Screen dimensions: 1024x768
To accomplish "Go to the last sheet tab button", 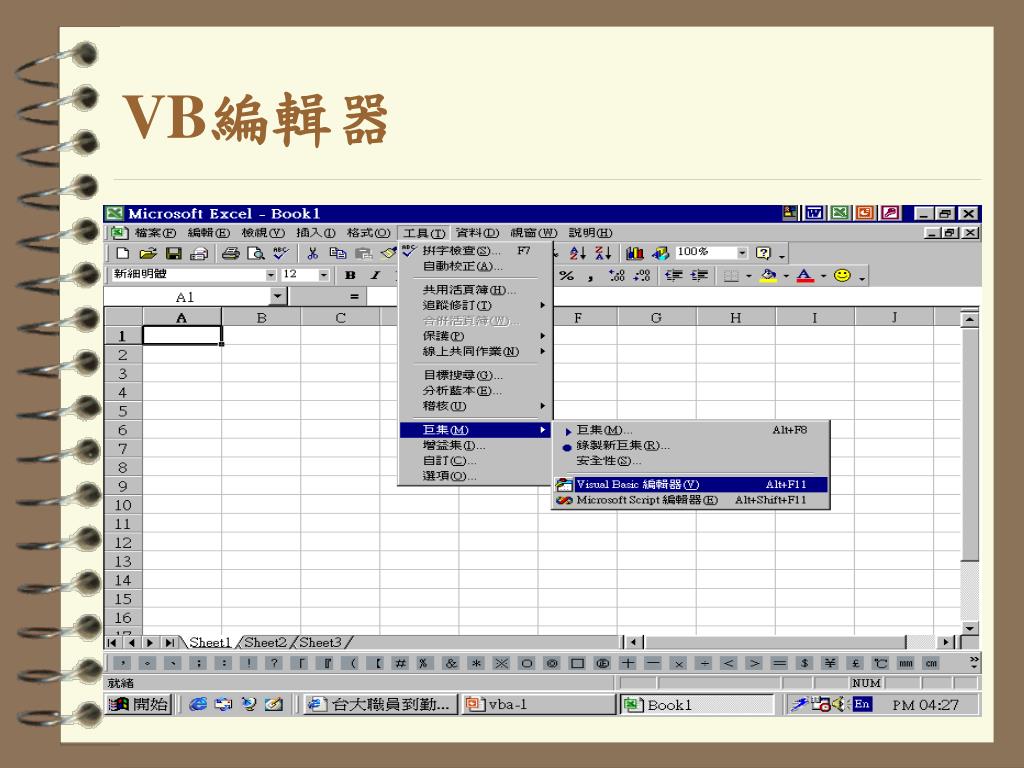I will tap(170, 643).
